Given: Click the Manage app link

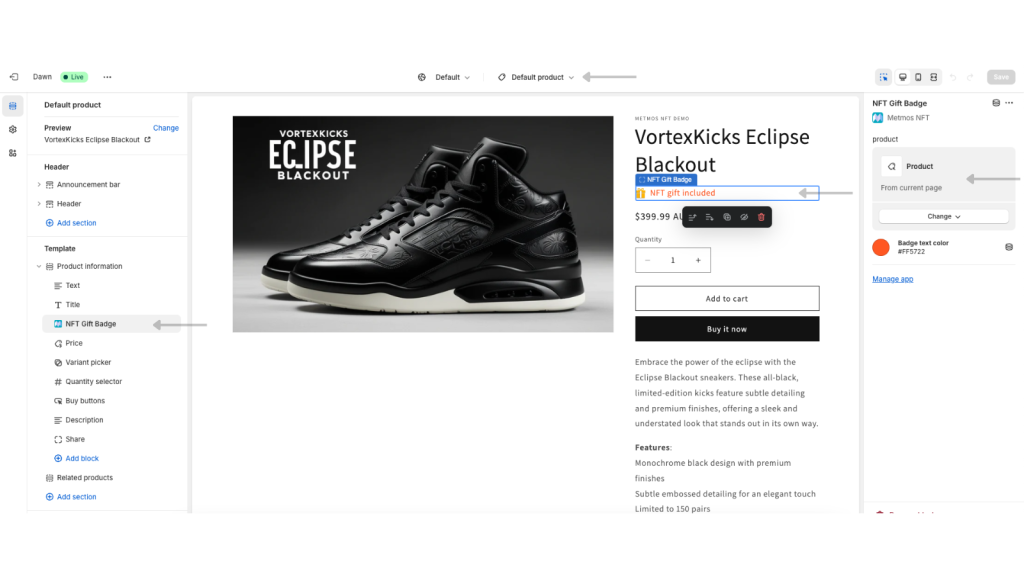Looking at the screenshot, I should [893, 279].
